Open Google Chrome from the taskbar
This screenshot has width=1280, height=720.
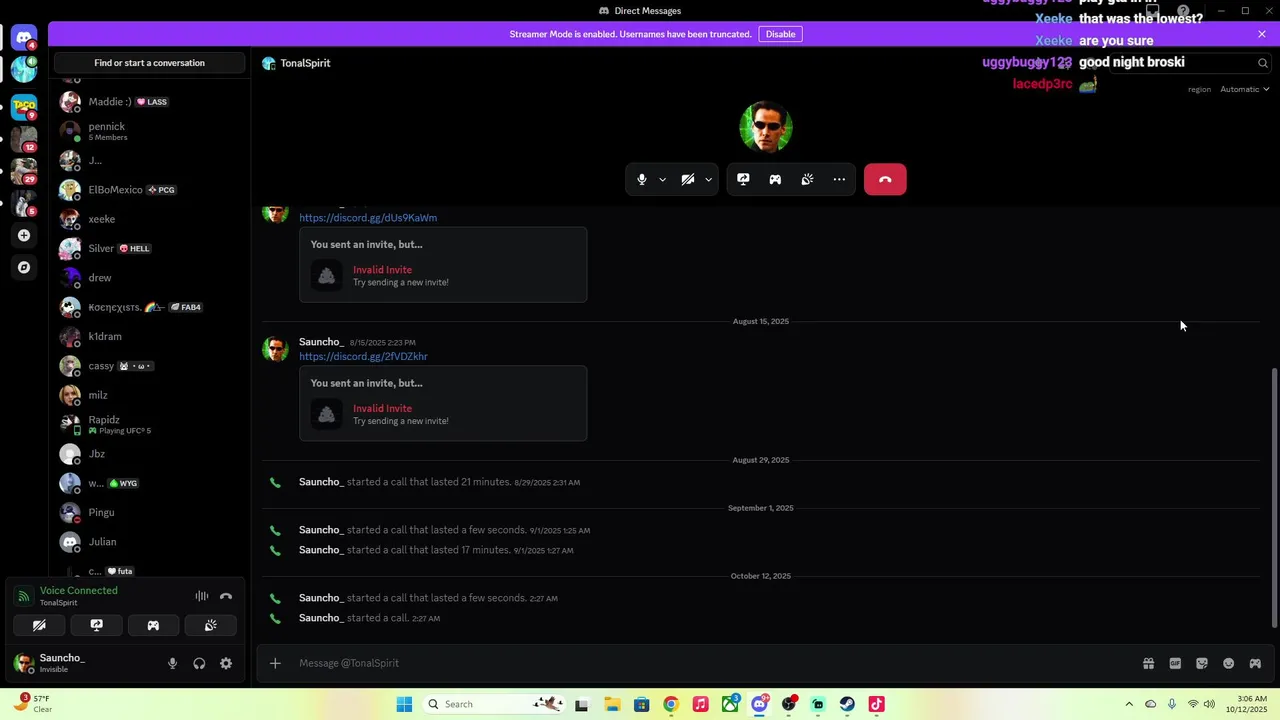pos(671,704)
